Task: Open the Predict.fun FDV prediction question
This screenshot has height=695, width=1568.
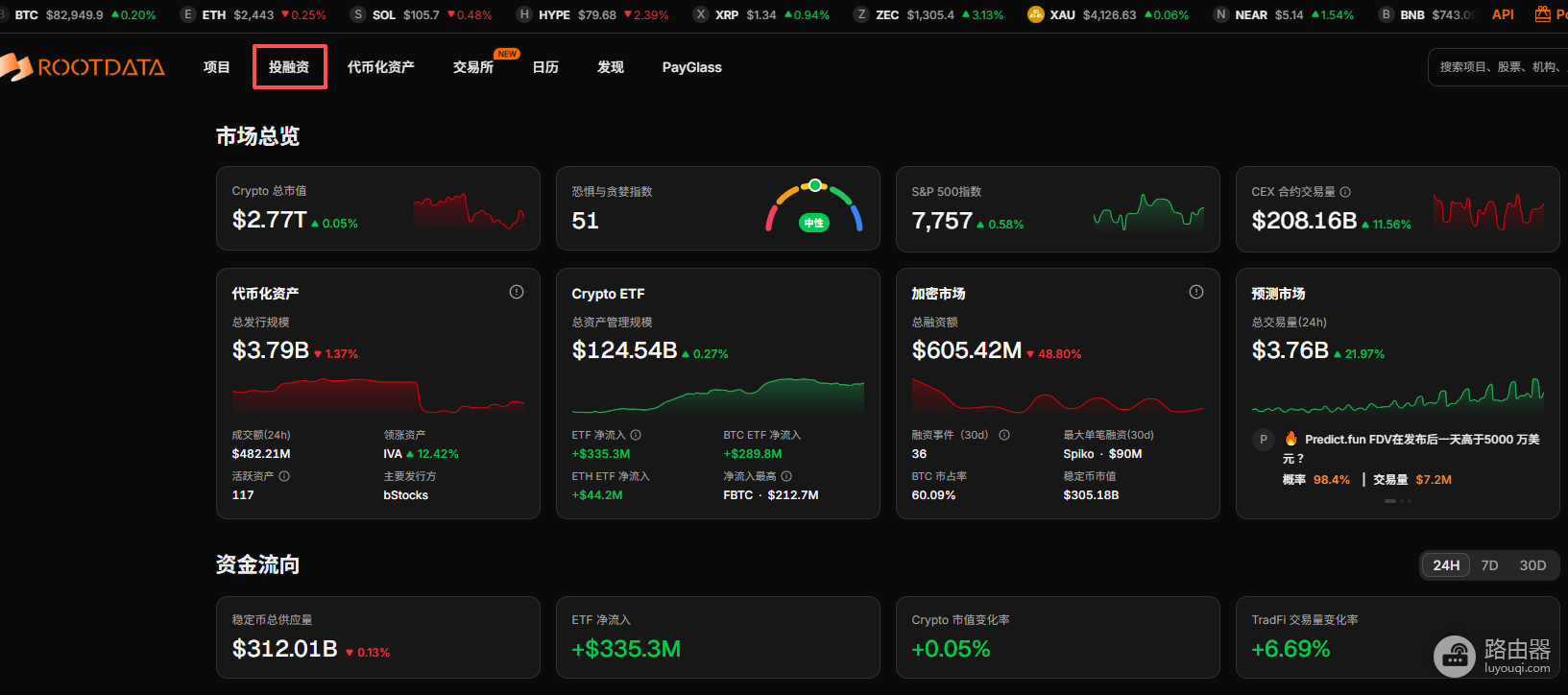Action: 1411,448
